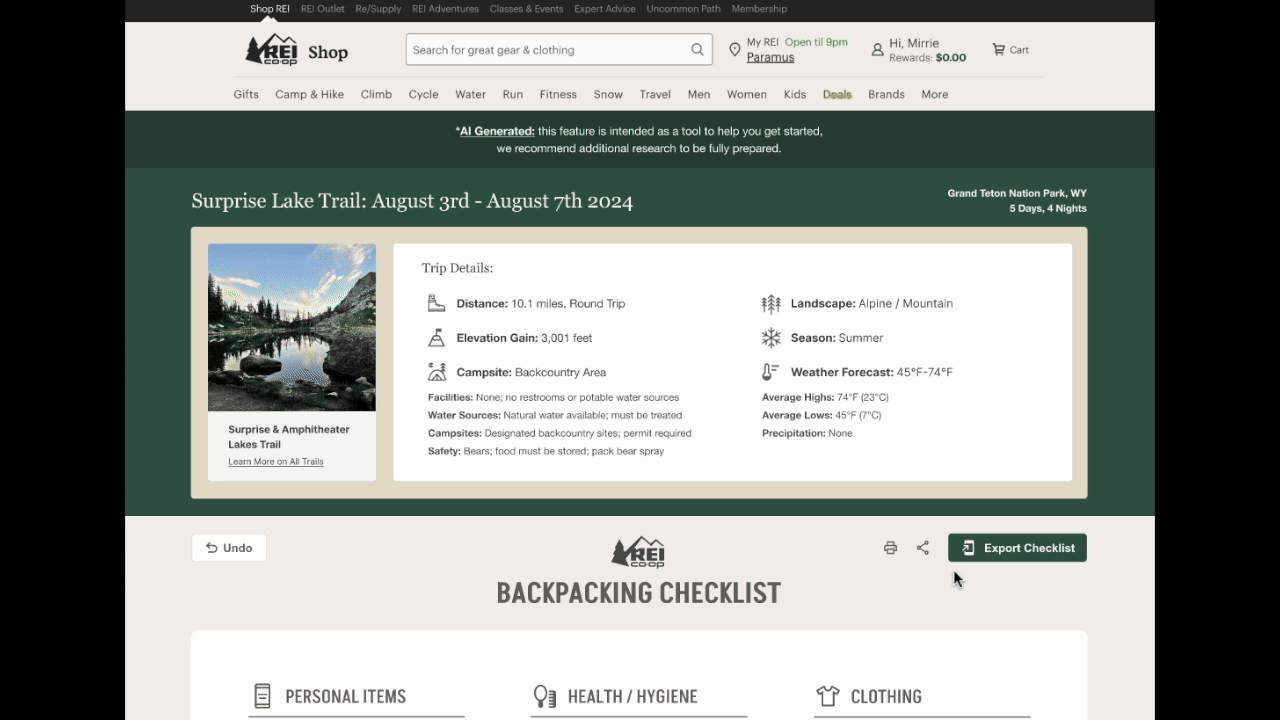Select the REI Outlet top tab
The width and height of the screenshot is (1280, 720).
(323, 9)
